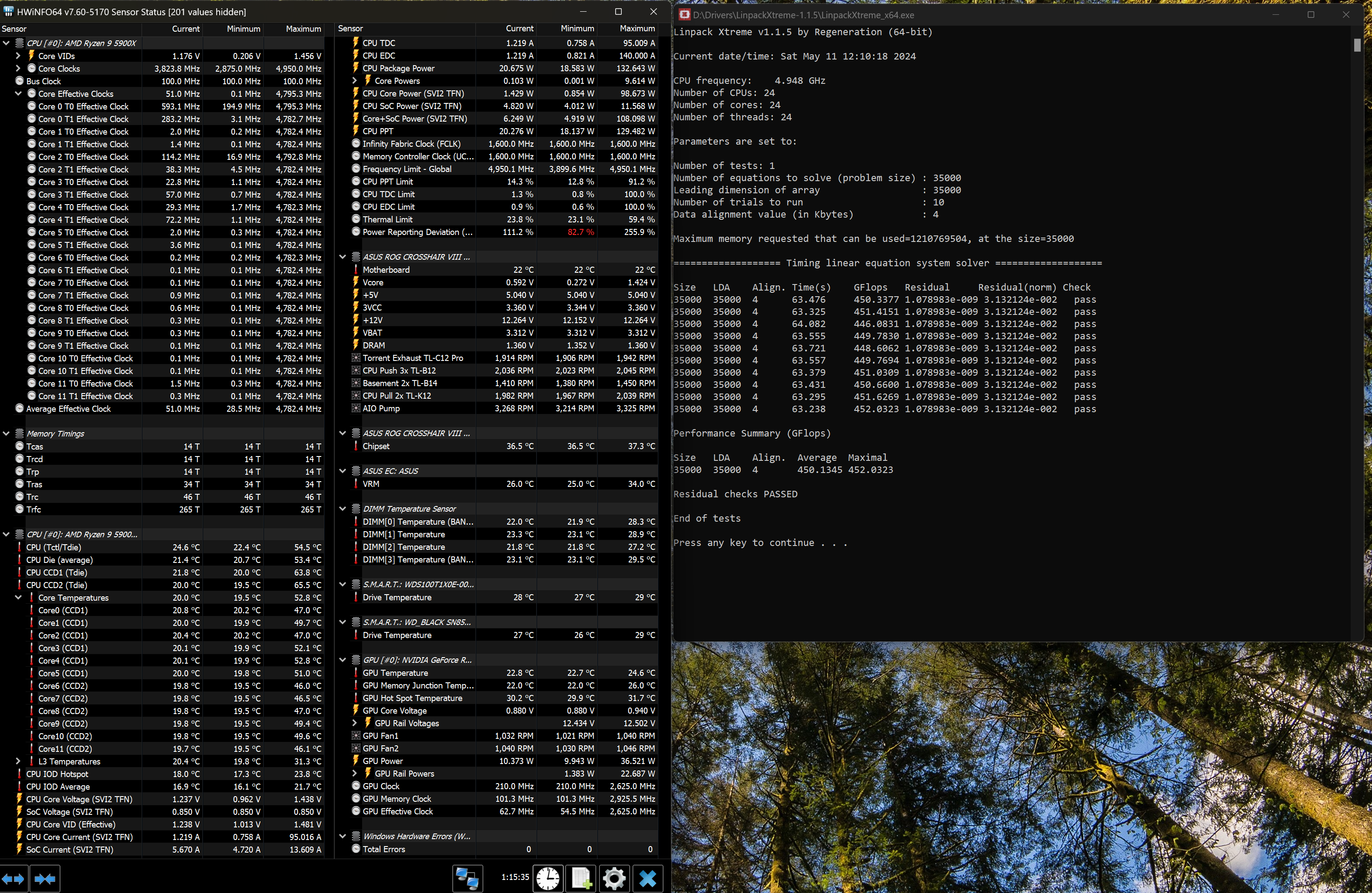Click the HWiNFO64 title bar app icon
Image resolution: width=1372 pixels, height=893 pixels.
point(8,12)
